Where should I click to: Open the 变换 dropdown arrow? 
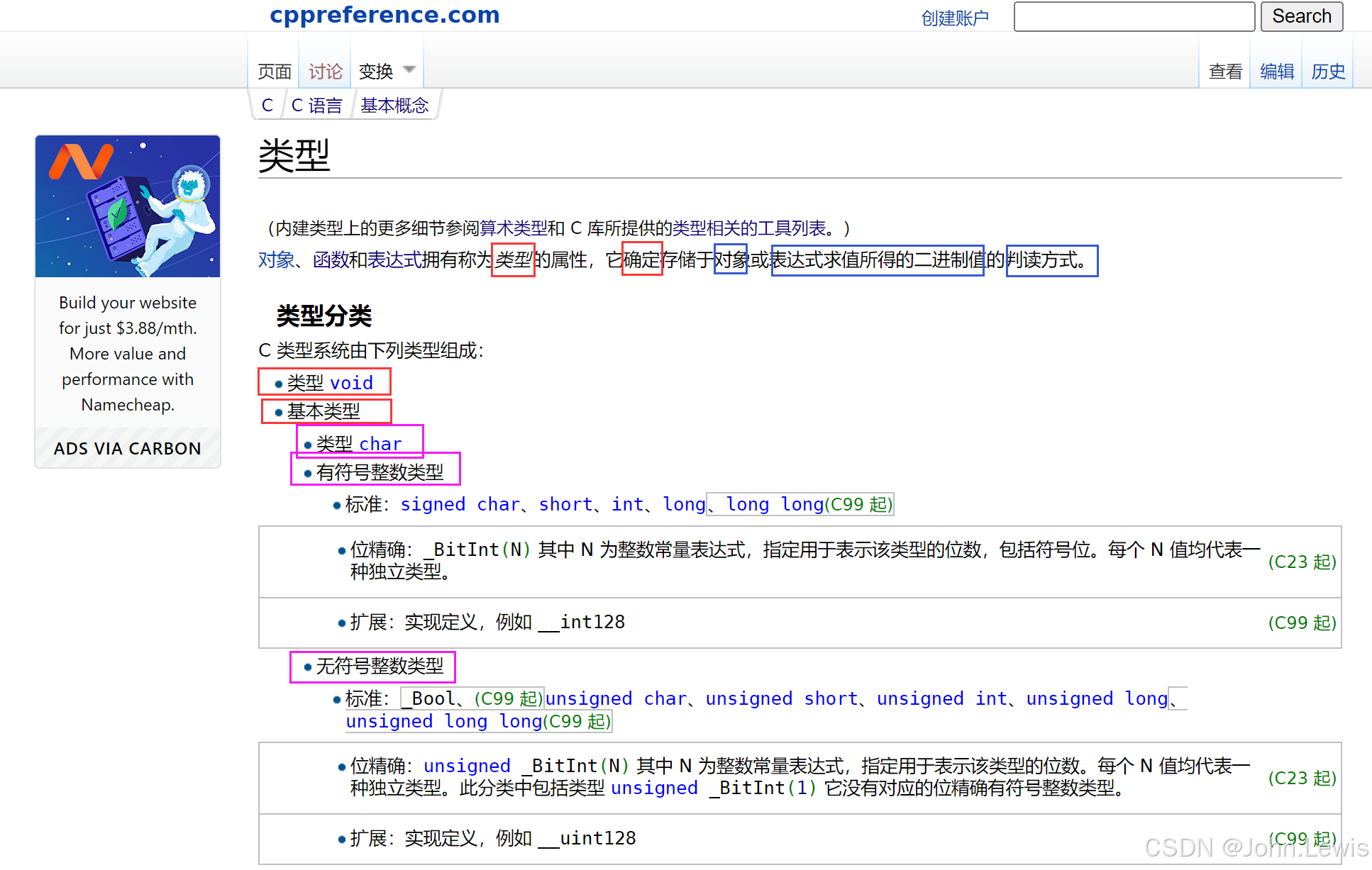409,70
